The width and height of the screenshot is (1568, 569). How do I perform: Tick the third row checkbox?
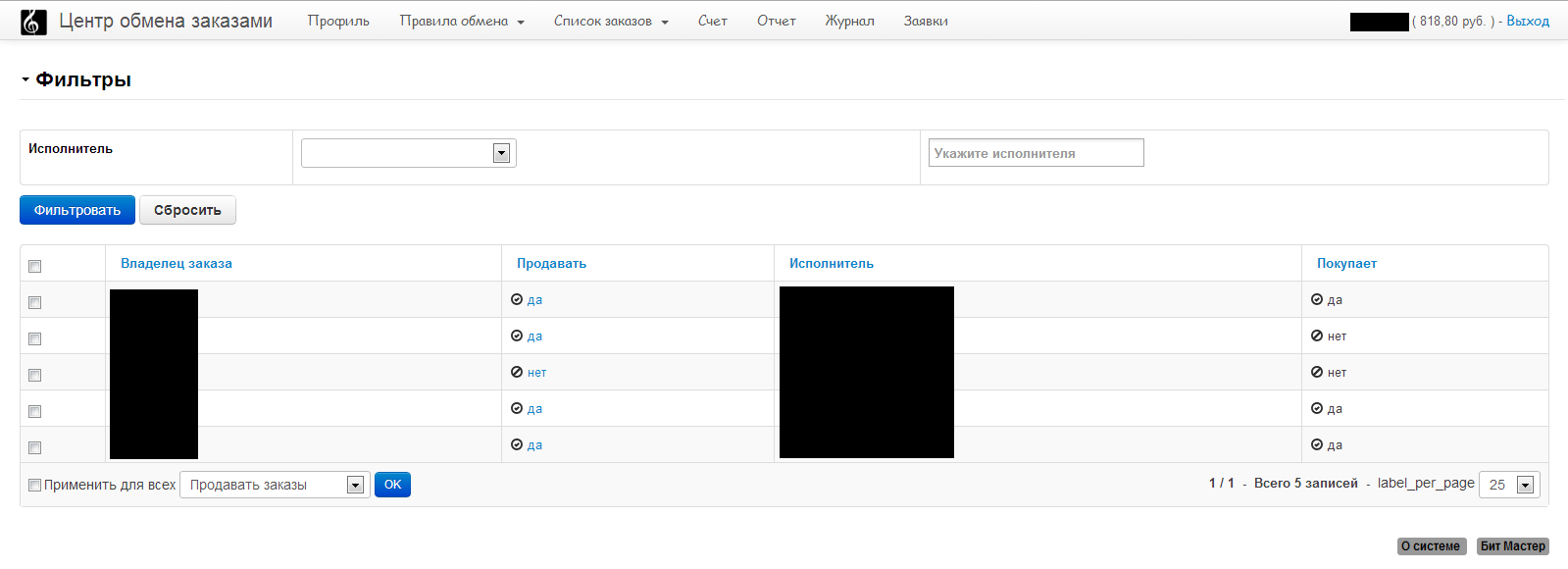click(35, 375)
